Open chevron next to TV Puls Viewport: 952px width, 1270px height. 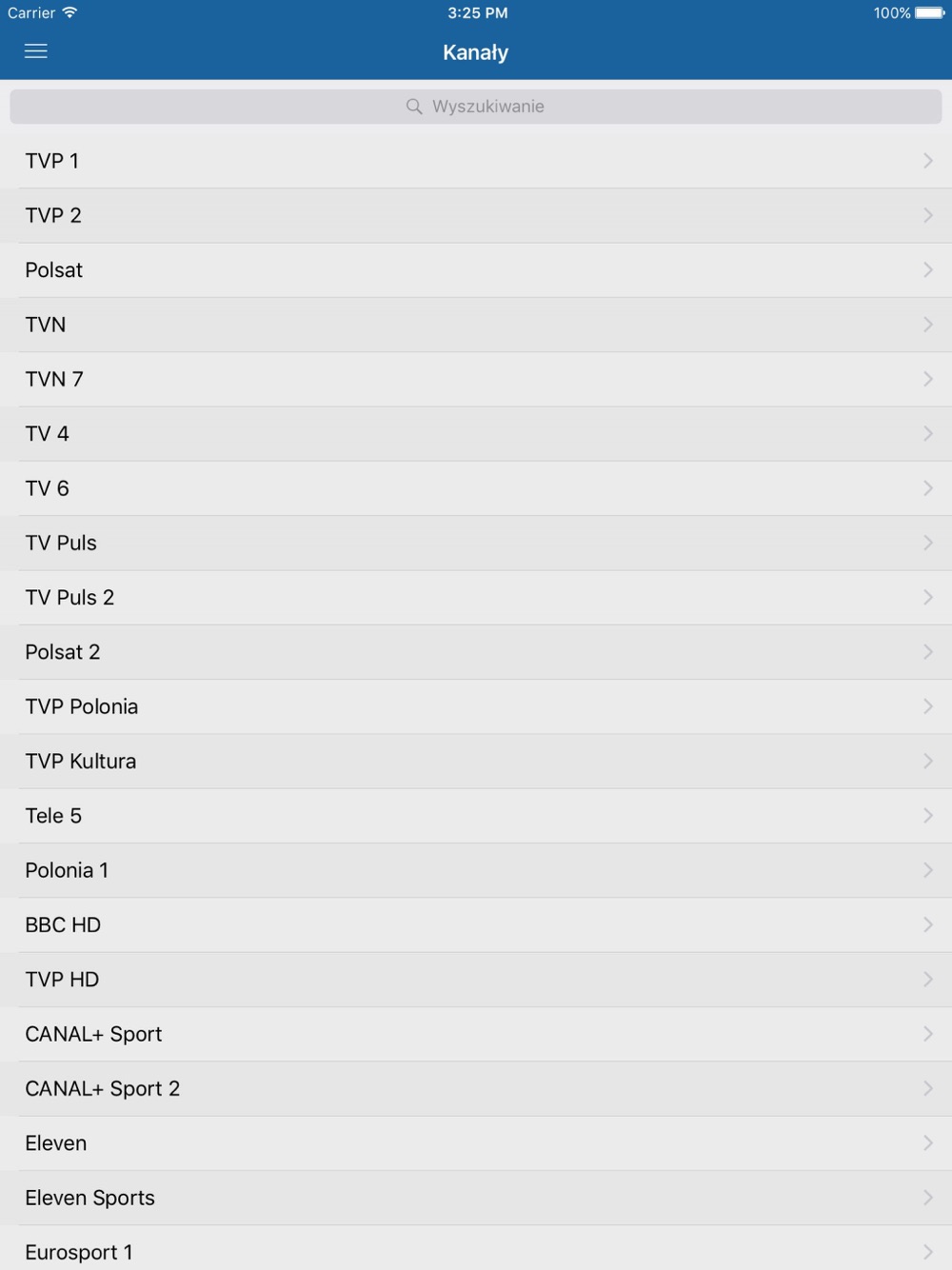coord(928,543)
